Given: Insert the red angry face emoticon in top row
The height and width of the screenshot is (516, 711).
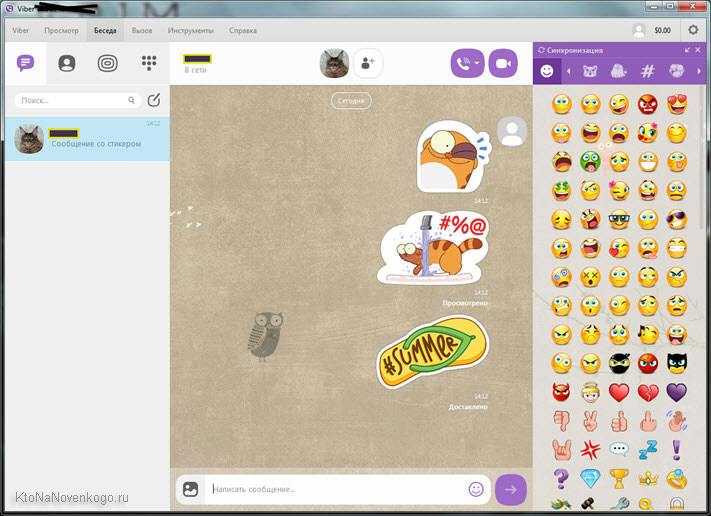Looking at the screenshot, I should [648, 105].
